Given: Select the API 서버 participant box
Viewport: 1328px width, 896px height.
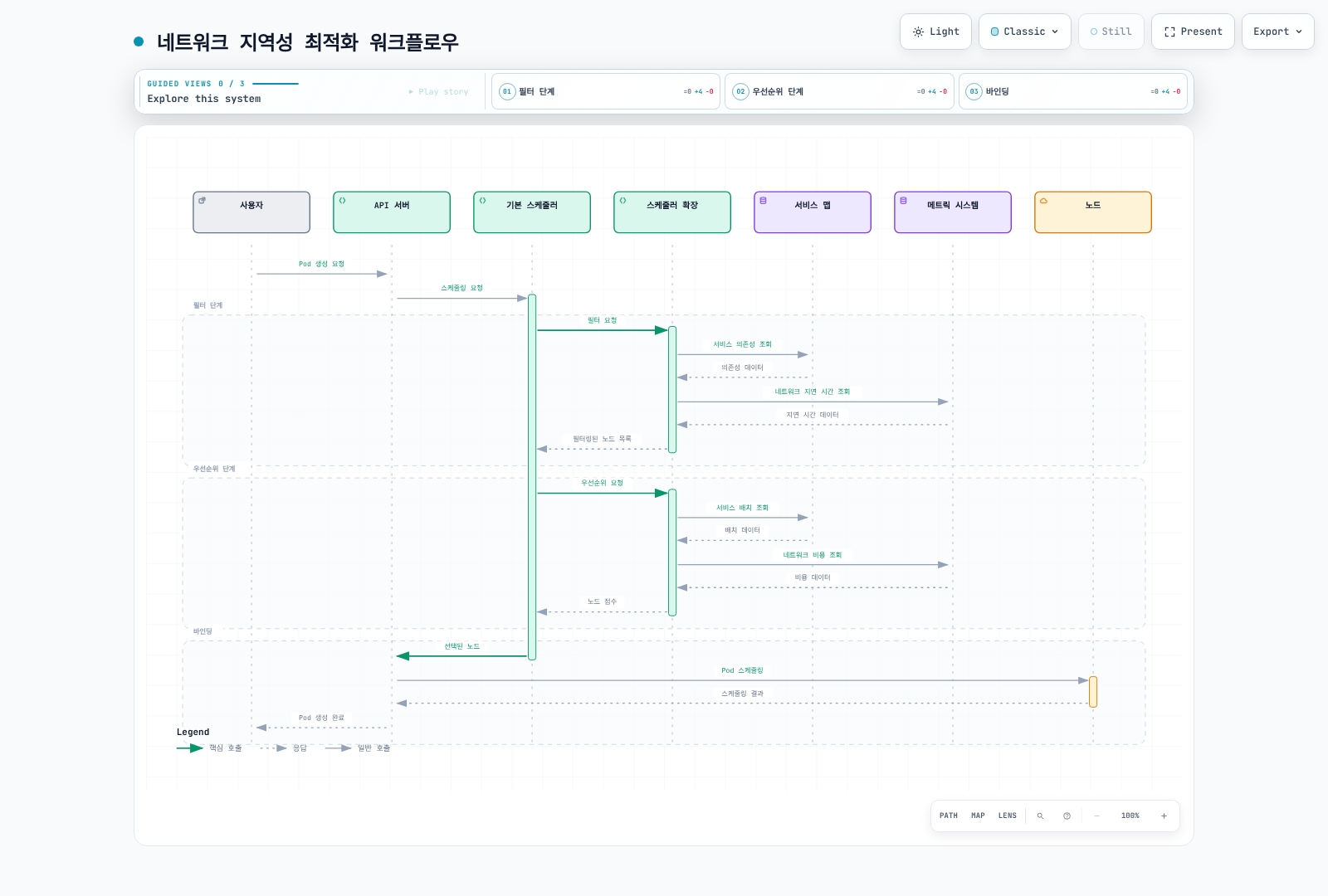Looking at the screenshot, I should (392, 212).
